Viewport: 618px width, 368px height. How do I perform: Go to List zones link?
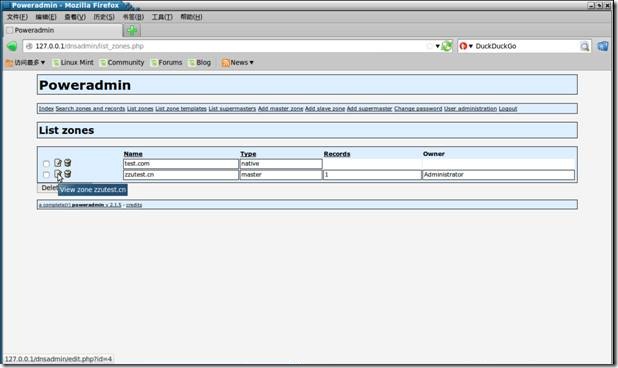(140, 109)
